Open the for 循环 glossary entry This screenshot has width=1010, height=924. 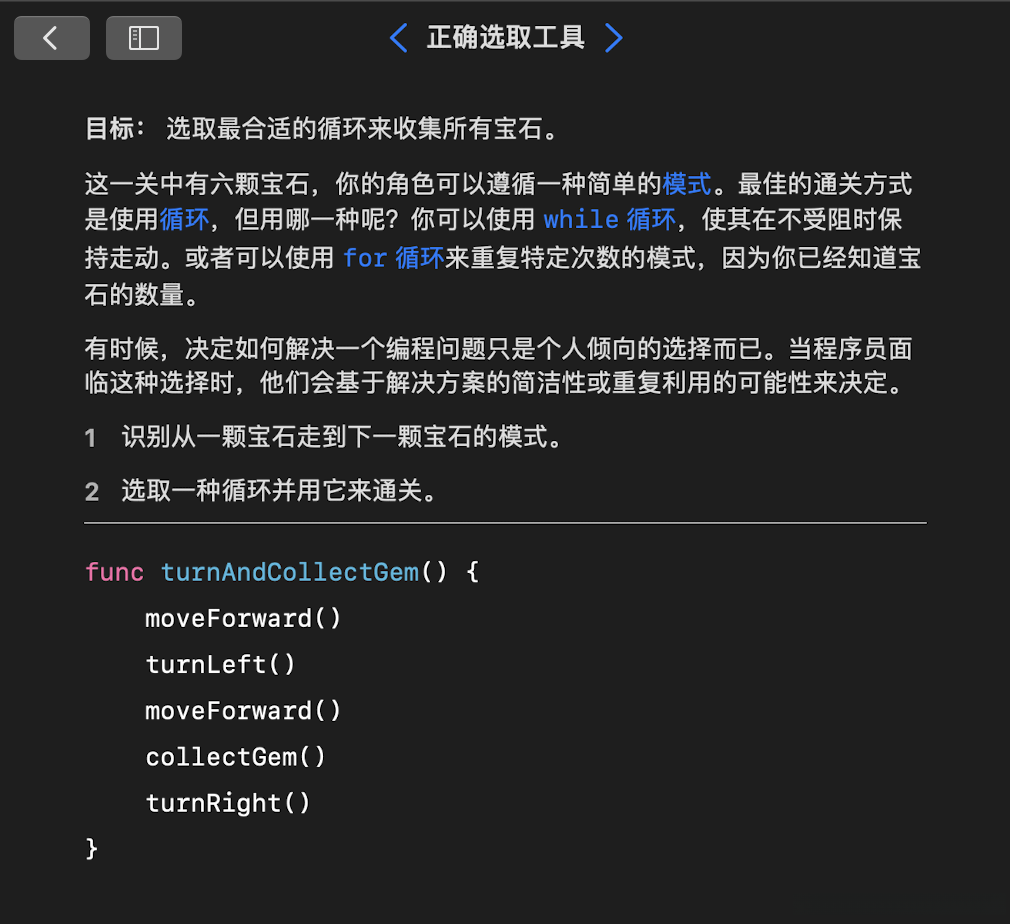click(x=394, y=257)
